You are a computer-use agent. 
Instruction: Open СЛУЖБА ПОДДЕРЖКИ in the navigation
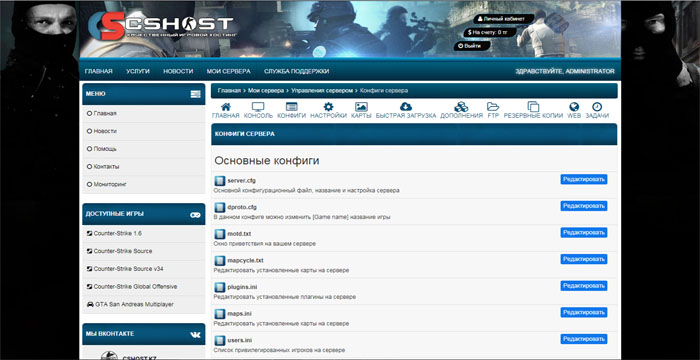(x=296, y=71)
